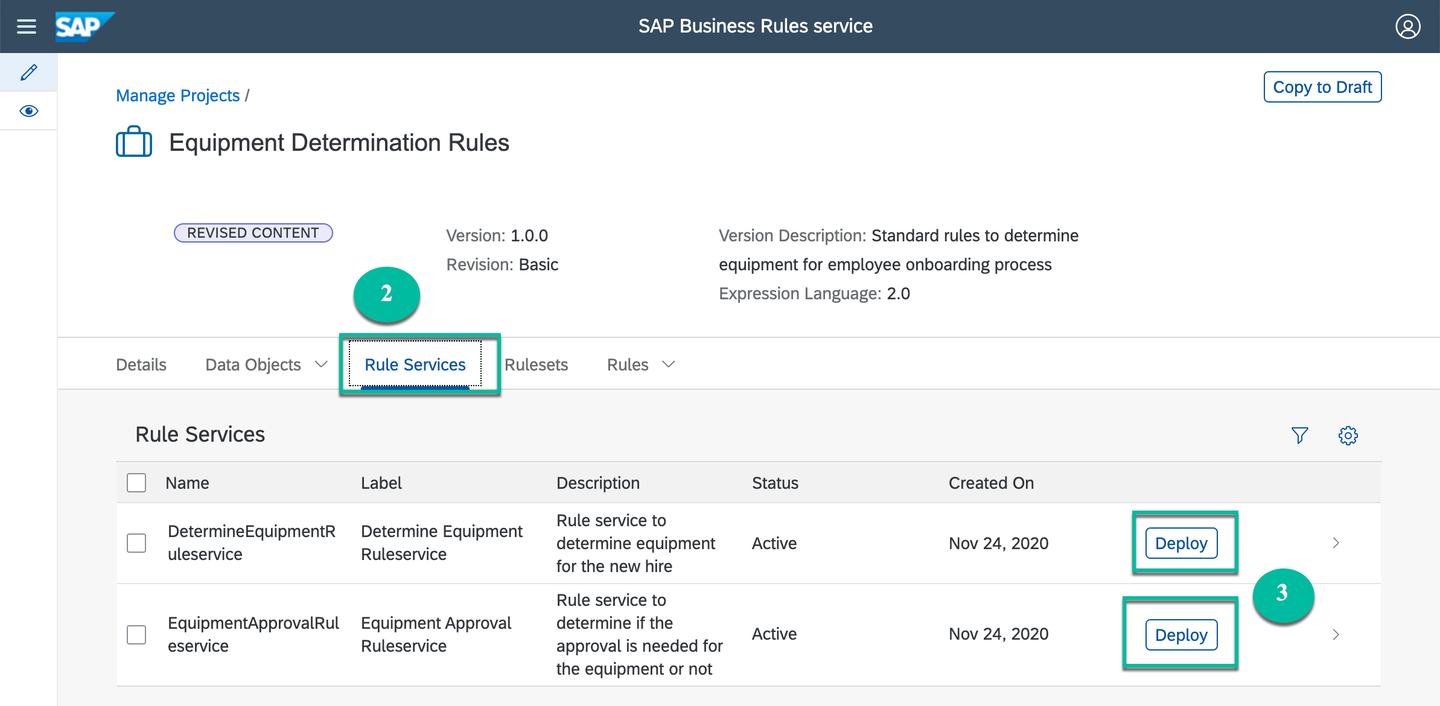Switch to the Data Objects tab

[x=253, y=365]
